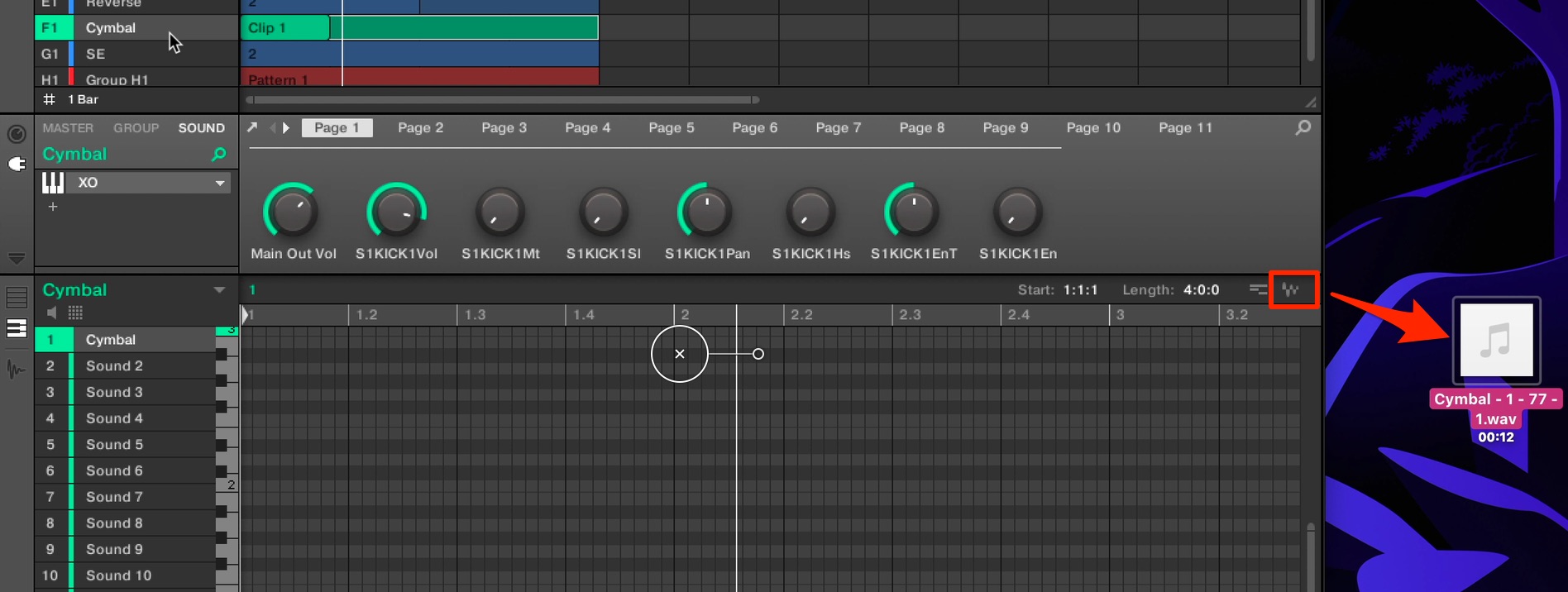Switch to the MASTER tab
Screen dimensions: 1568x592
click(x=68, y=128)
